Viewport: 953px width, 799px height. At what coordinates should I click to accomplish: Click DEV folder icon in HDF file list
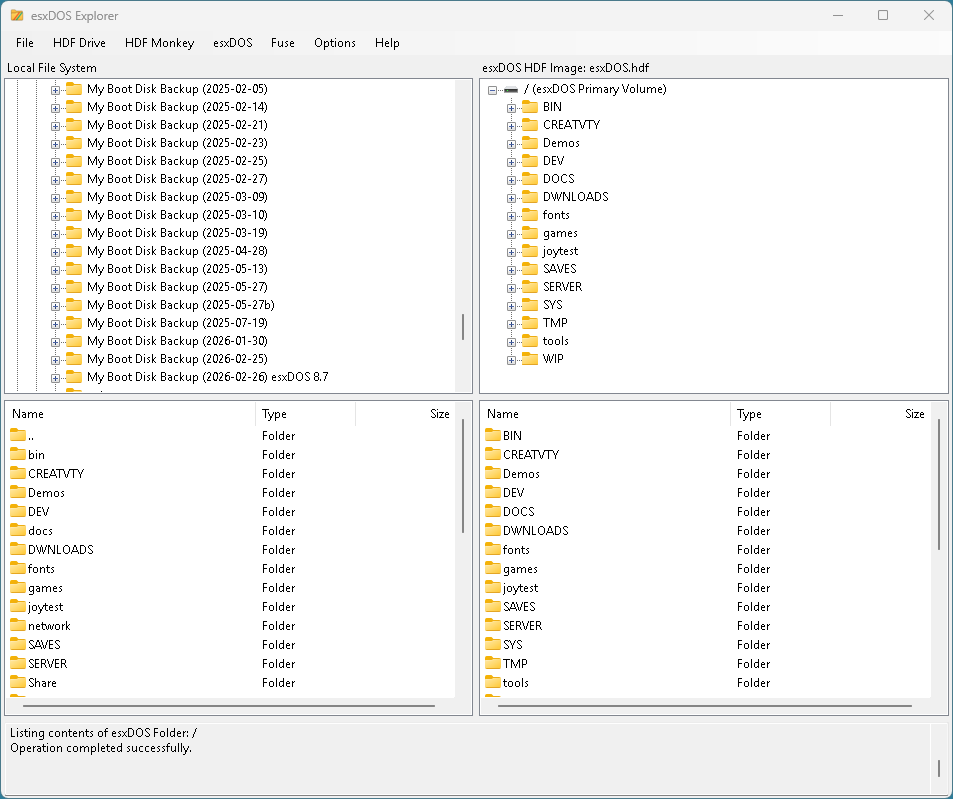(492, 492)
